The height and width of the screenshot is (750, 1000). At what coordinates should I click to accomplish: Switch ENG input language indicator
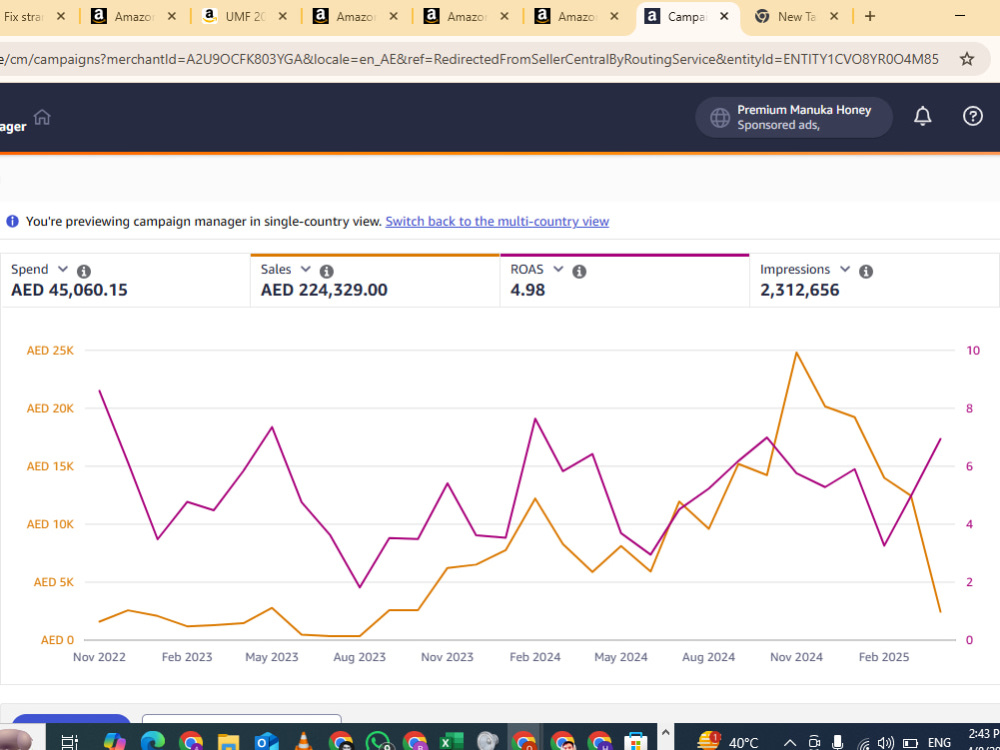(939, 742)
